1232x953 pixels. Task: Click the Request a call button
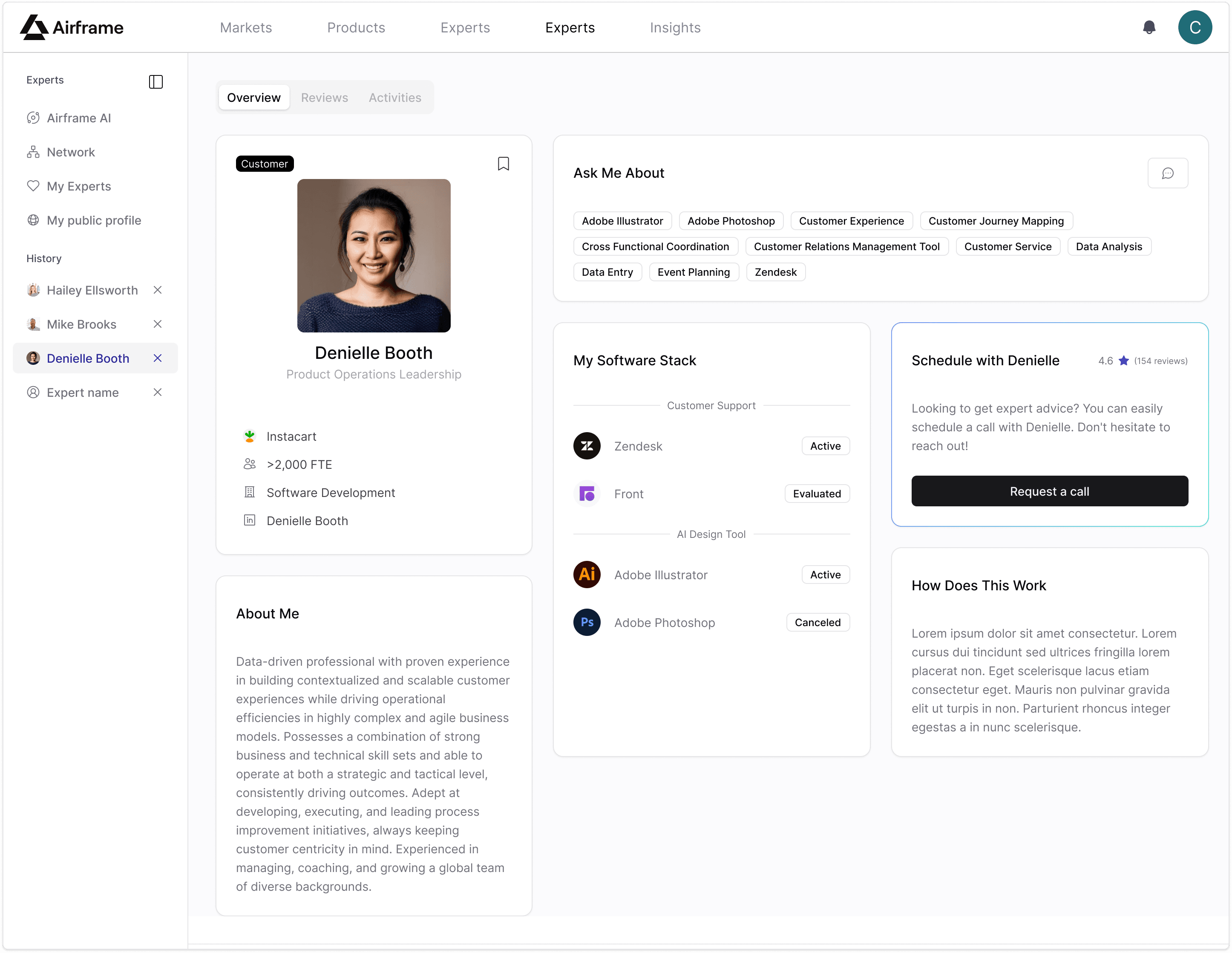tap(1049, 491)
